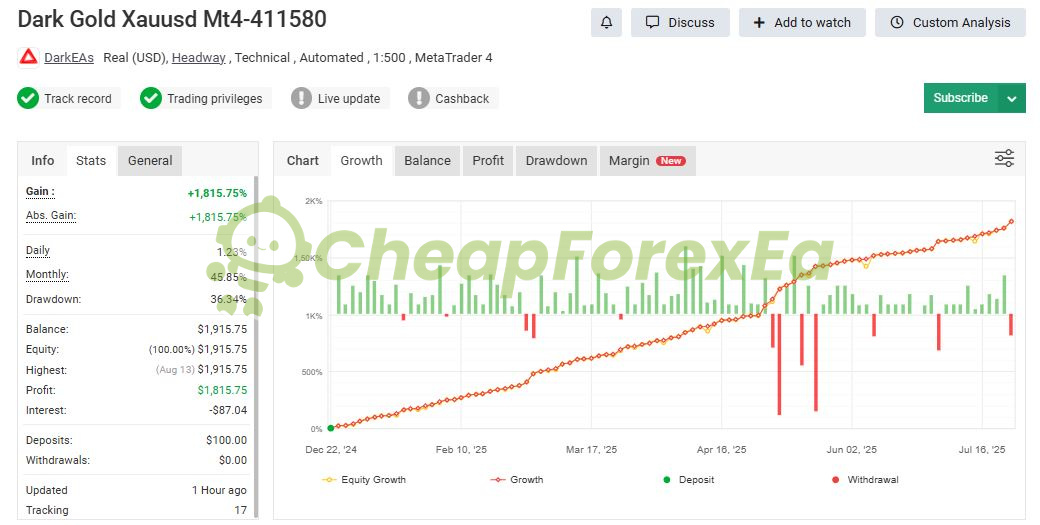Screen dimensions: 1040x525
Task: Click the $100.00 Deposits value
Action: coord(226,440)
